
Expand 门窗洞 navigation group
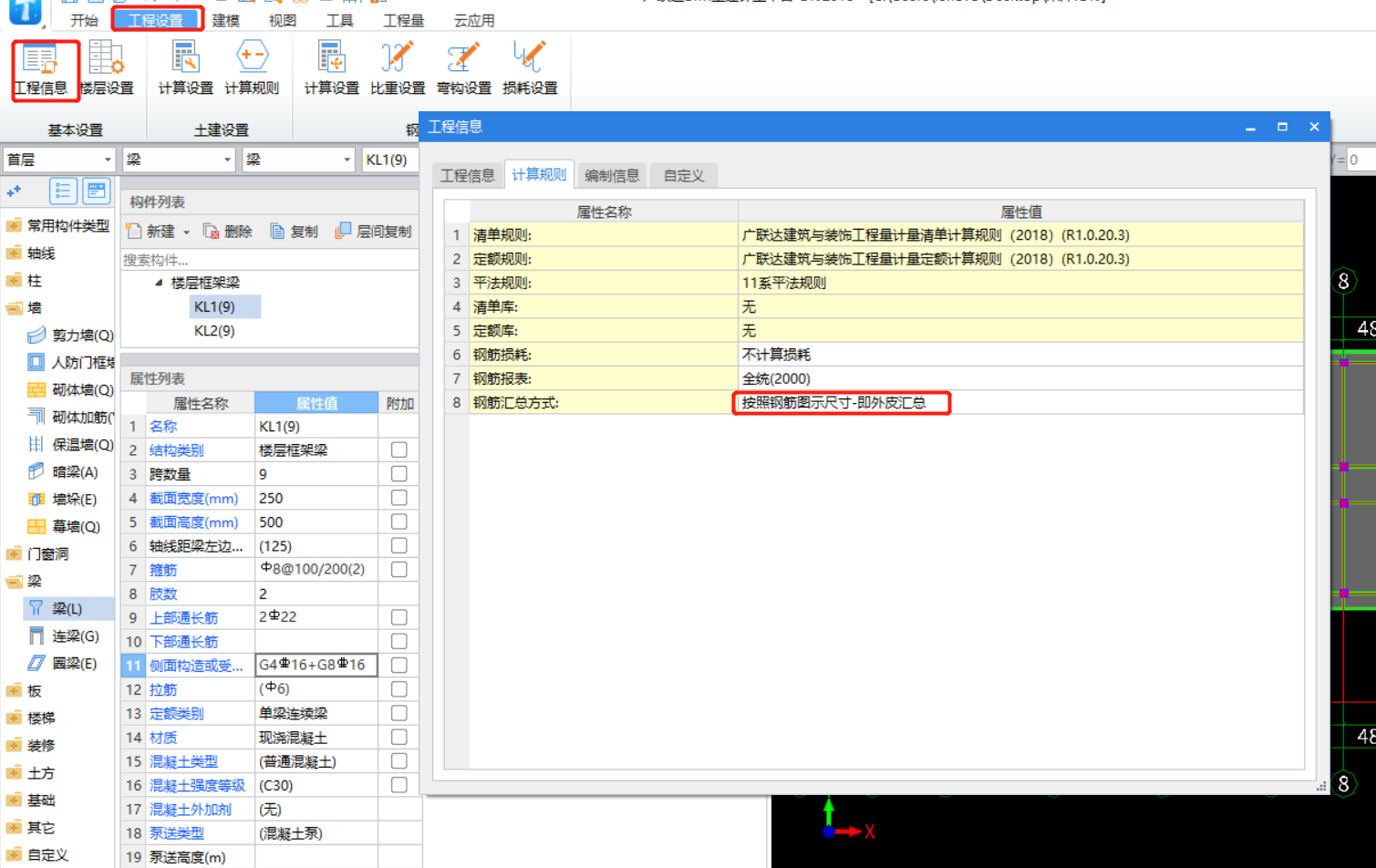pyautogui.click(x=14, y=554)
